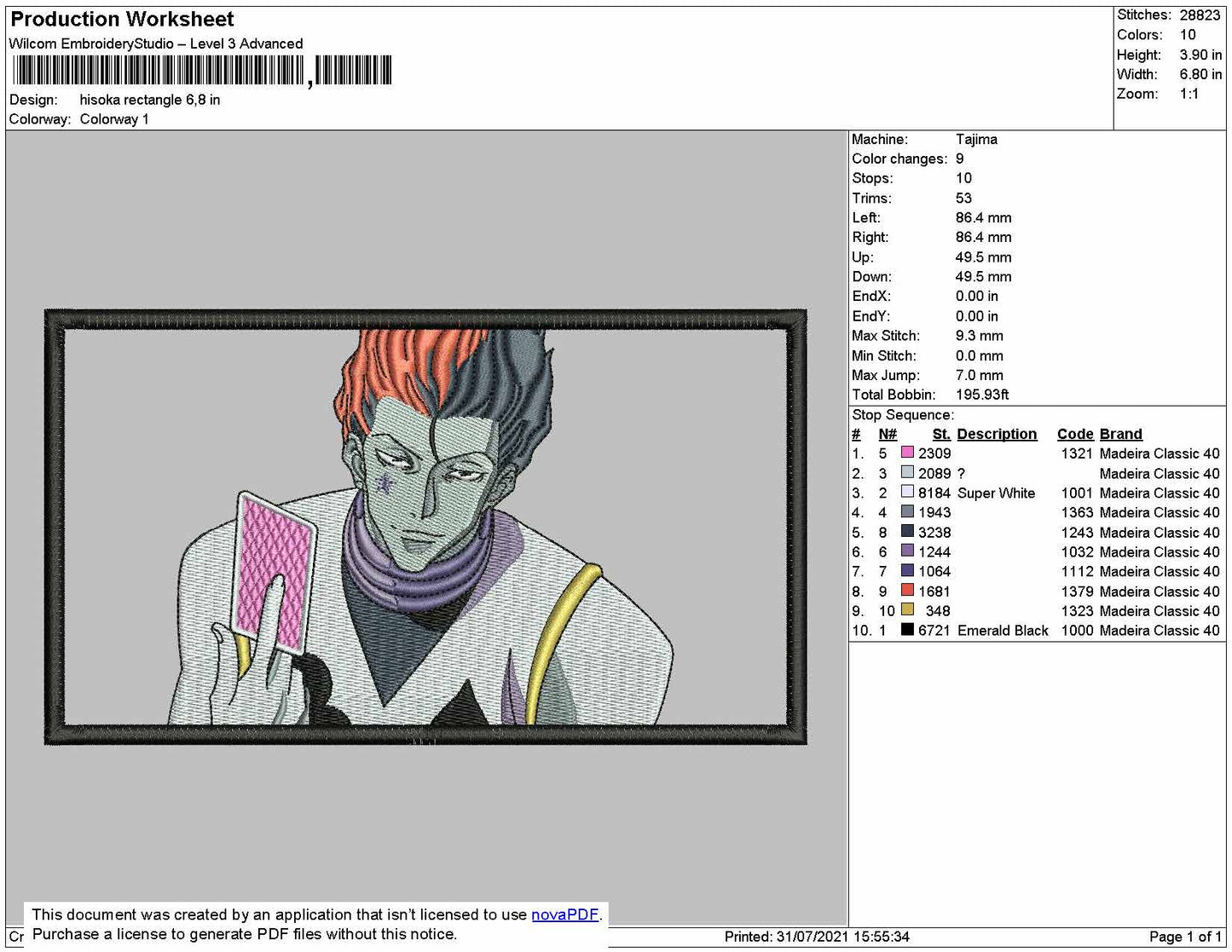1232x952 pixels.
Task: Click the Min Stitch value '0.0 mm'
Action: click(x=979, y=355)
